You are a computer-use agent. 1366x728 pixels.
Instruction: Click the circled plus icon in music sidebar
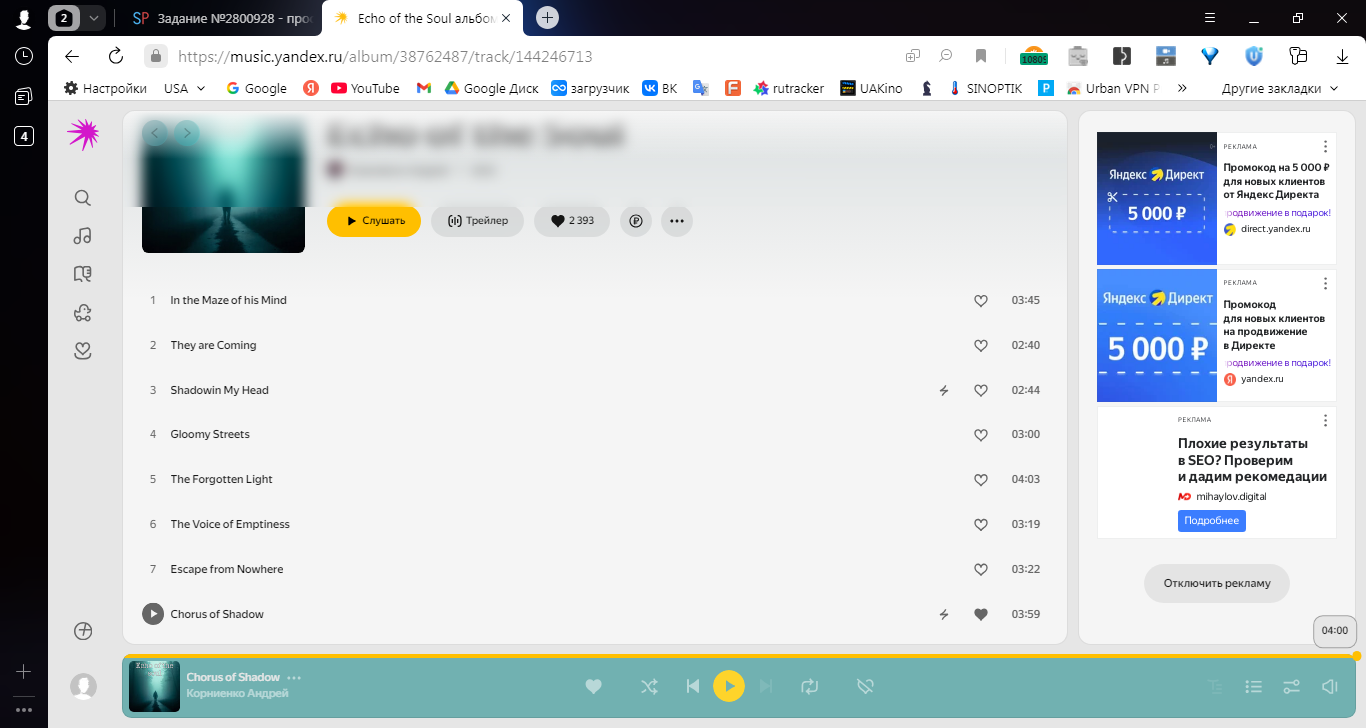click(83, 631)
